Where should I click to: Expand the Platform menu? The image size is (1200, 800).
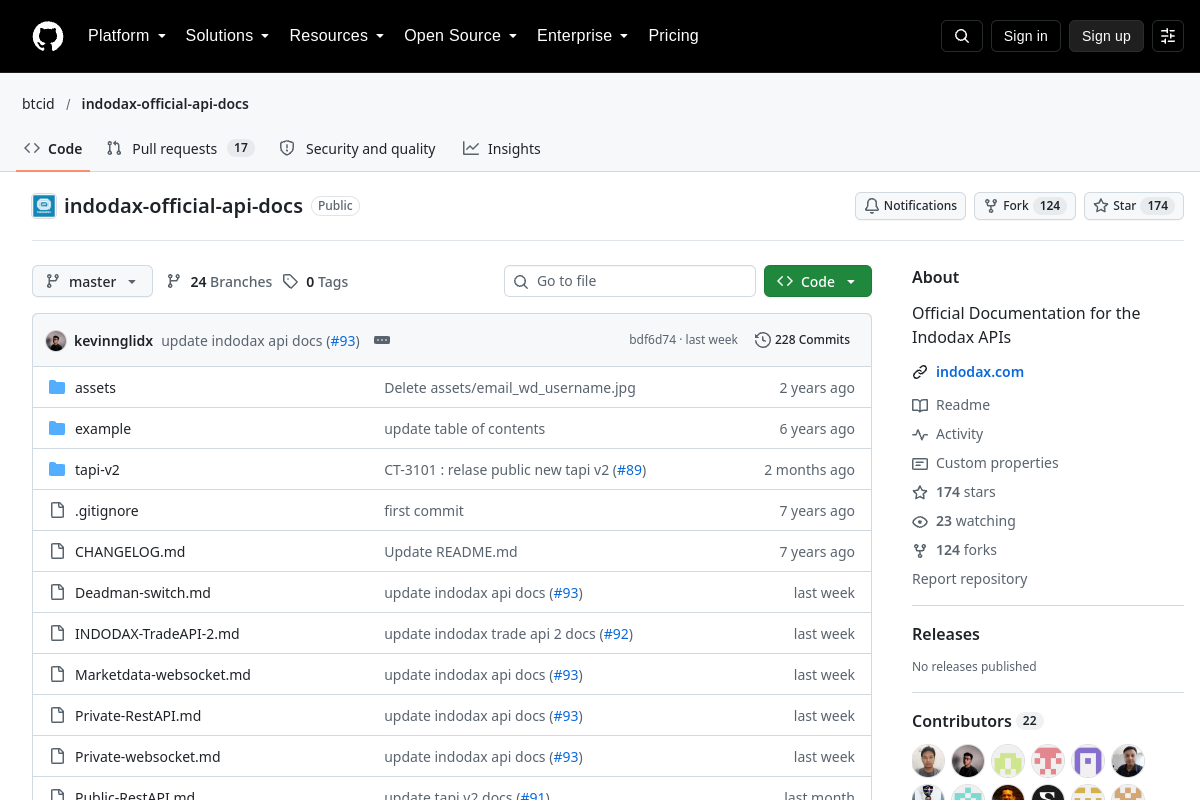tap(127, 36)
